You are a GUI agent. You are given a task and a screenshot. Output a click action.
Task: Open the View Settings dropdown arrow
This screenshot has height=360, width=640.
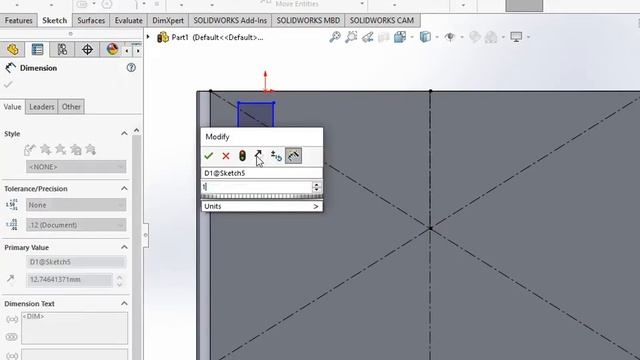529,37
